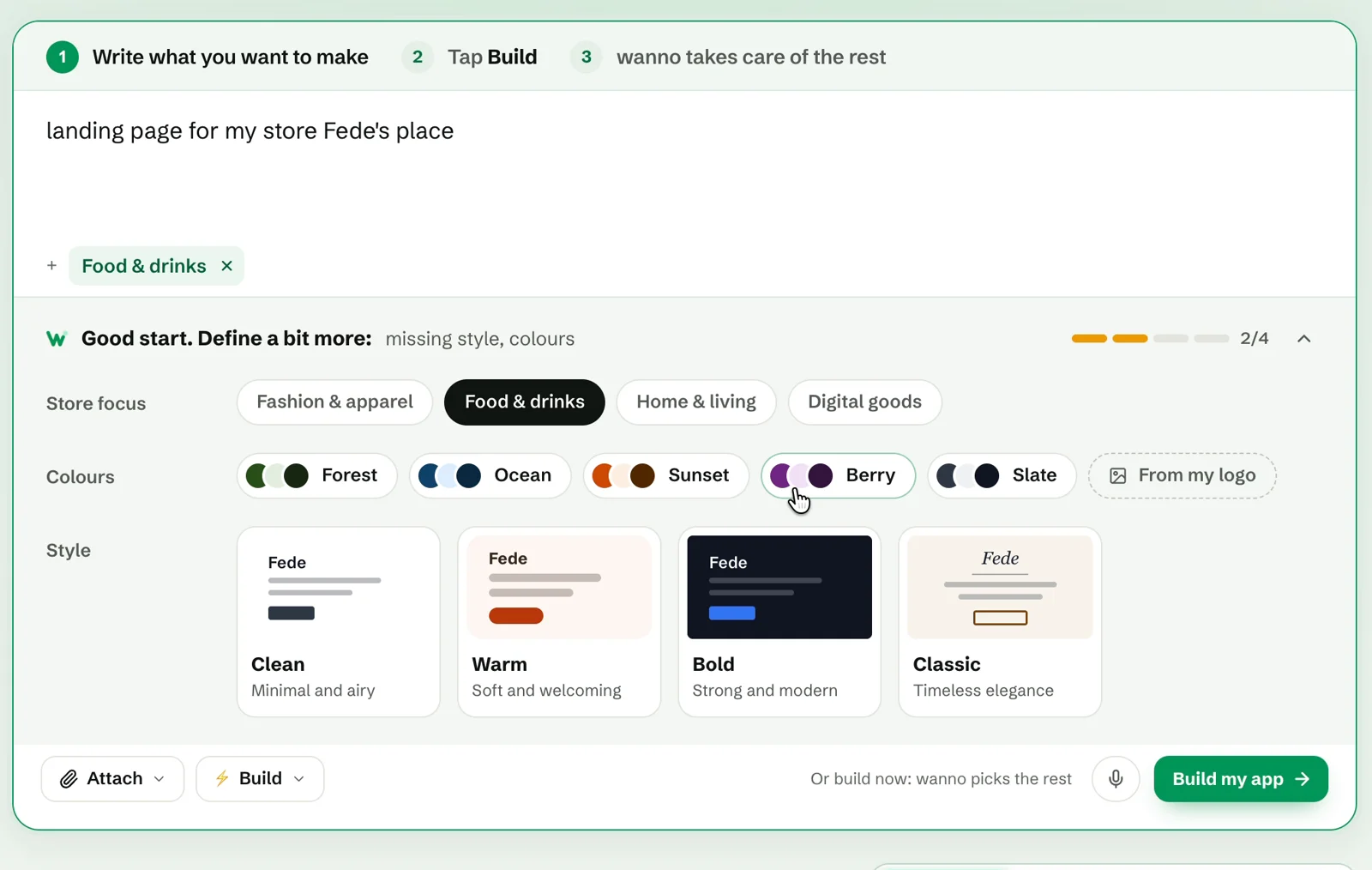Click the image icon in From my logo
The height and width of the screenshot is (870, 1372).
click(x=1117, y=476)
